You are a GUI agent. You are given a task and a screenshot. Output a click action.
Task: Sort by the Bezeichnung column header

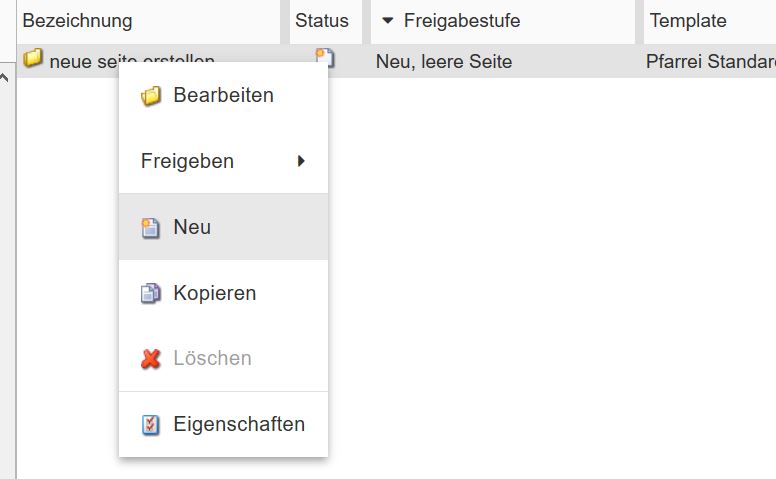pyautogui.click(x=77, y=21)
